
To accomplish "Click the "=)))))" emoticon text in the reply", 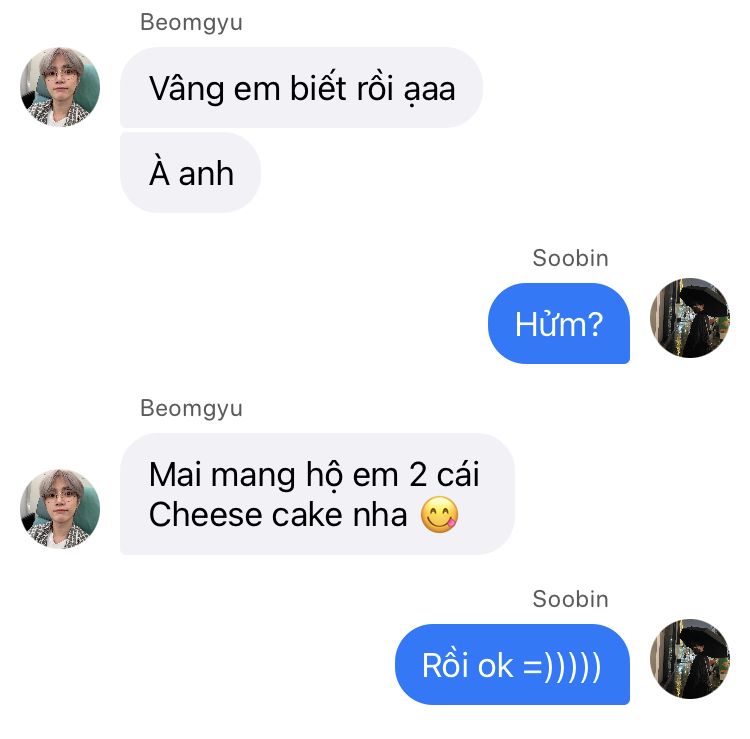I will coord(562,666).
